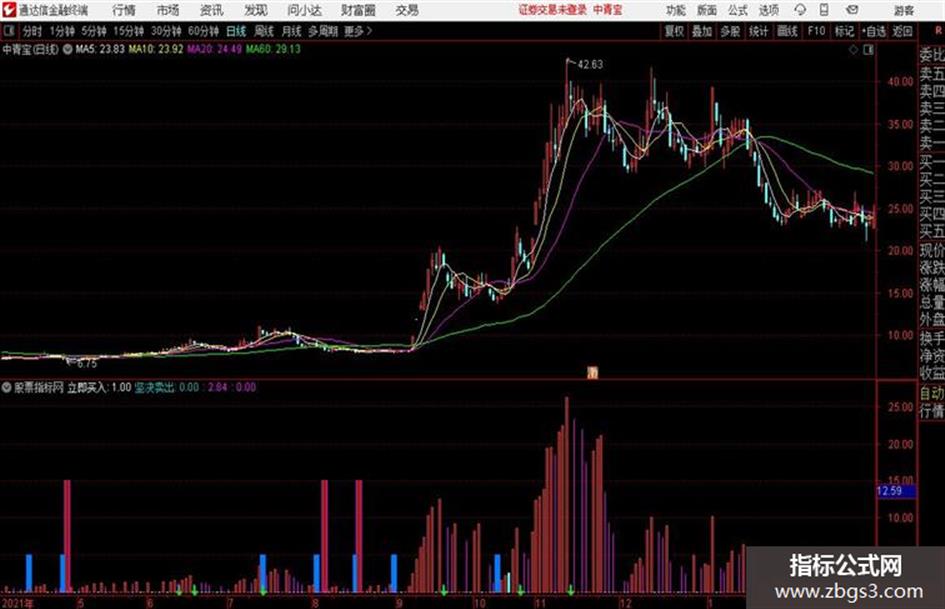This screenshot has height=609, width=945.
Task: Click the 中青宝(日线) chart title
Action: click(x=31, y=49)
